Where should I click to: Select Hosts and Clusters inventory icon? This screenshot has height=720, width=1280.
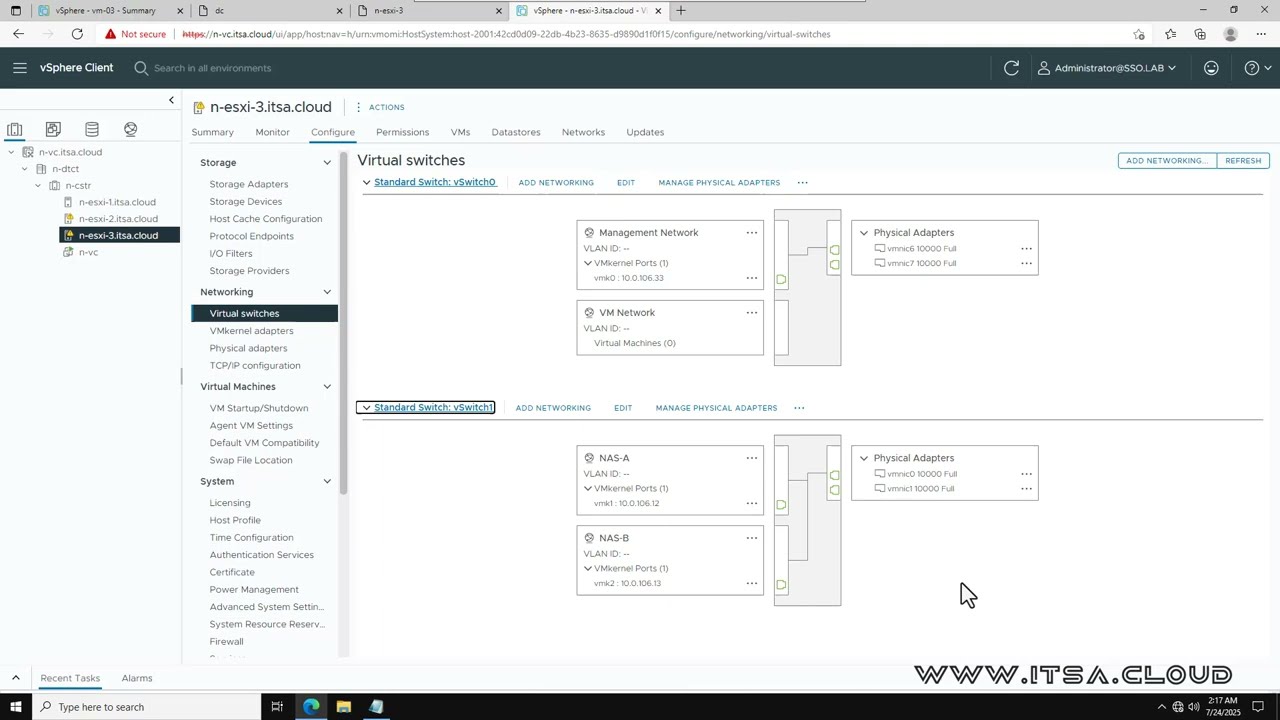(x=15, y=129)
